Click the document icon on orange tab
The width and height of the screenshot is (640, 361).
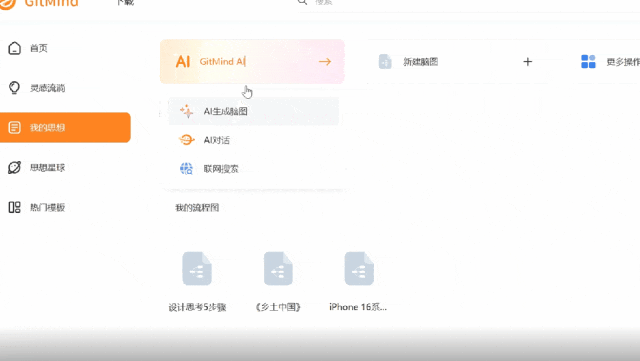pyautogui.click(x=14, y=127)
